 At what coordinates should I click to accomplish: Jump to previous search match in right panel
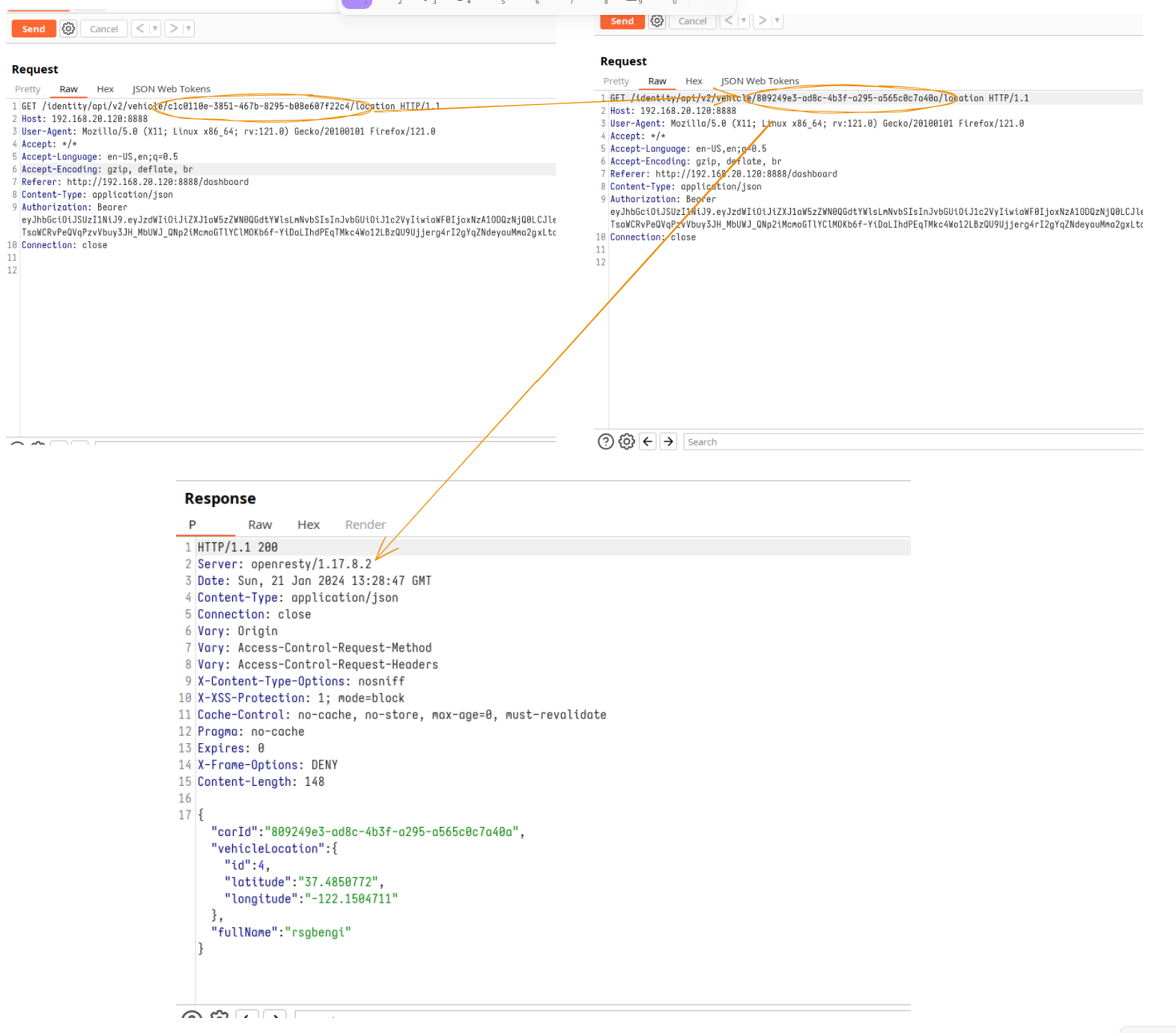point(648,442)
